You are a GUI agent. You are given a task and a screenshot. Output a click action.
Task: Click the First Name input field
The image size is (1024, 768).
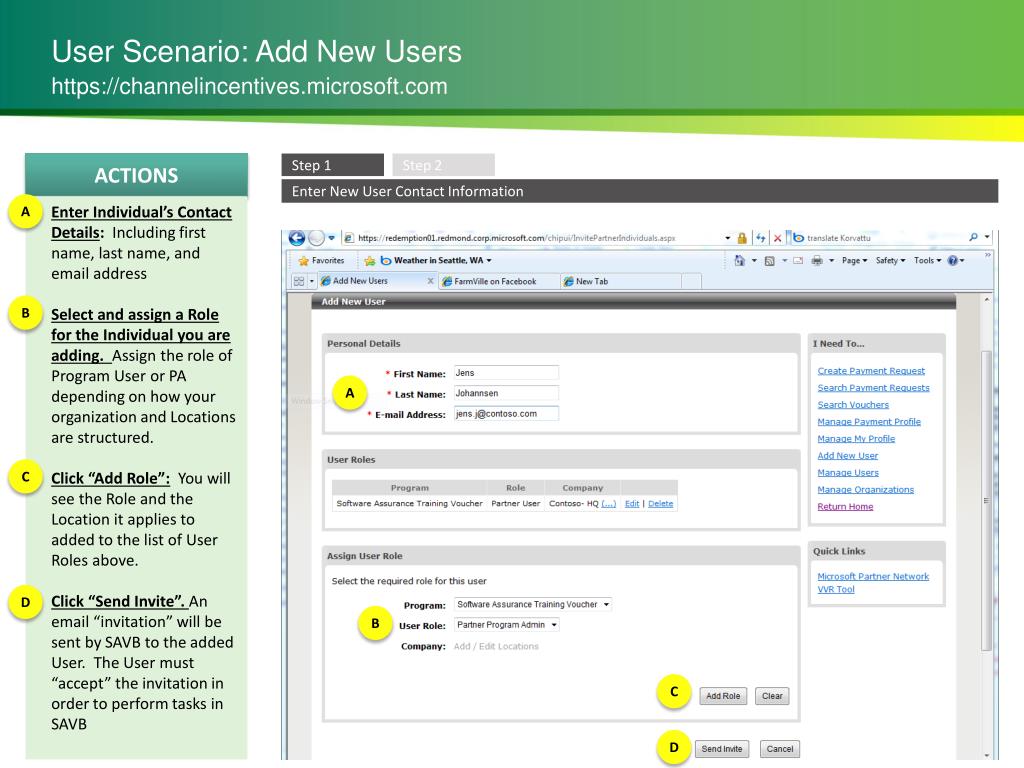(x=505, y=373)
